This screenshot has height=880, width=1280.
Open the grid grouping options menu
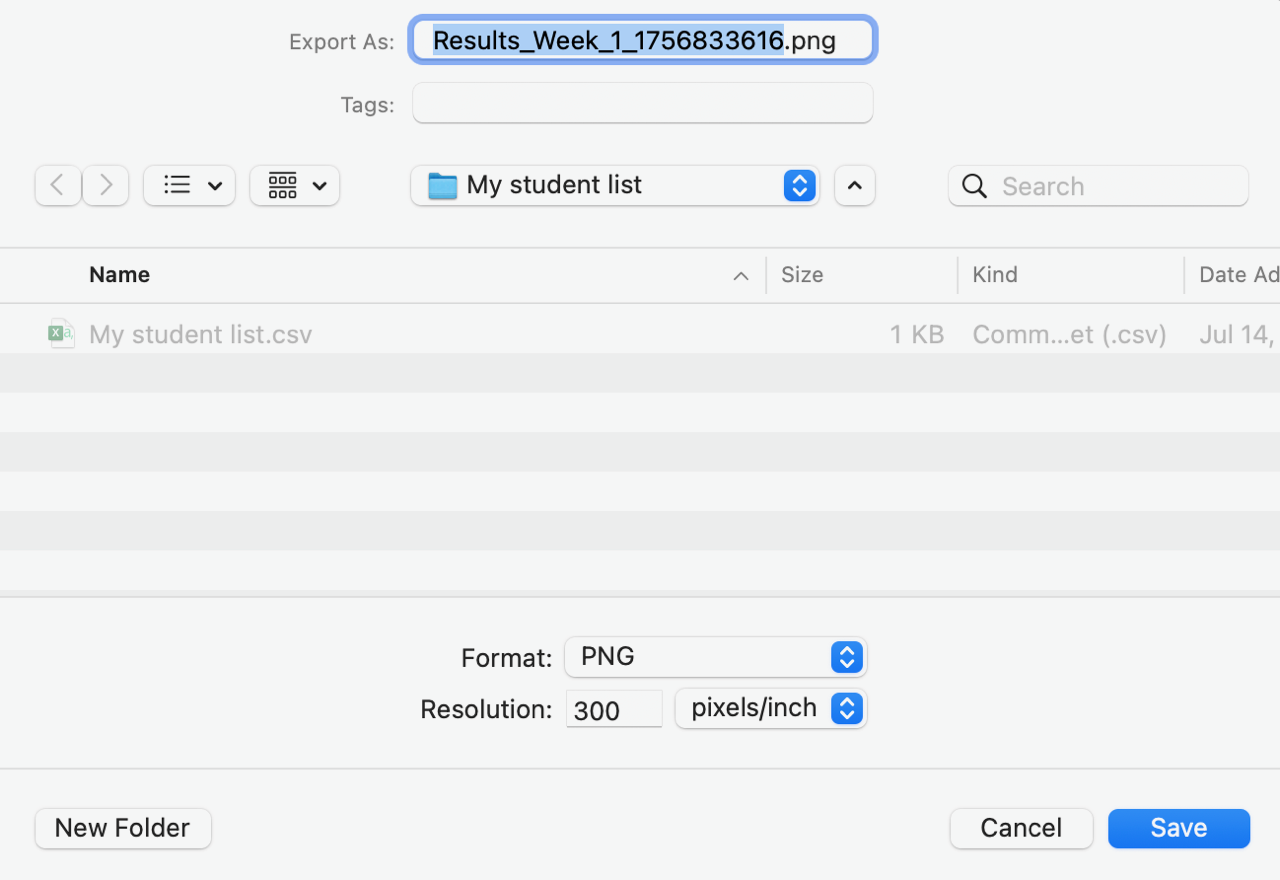[295, 186]
